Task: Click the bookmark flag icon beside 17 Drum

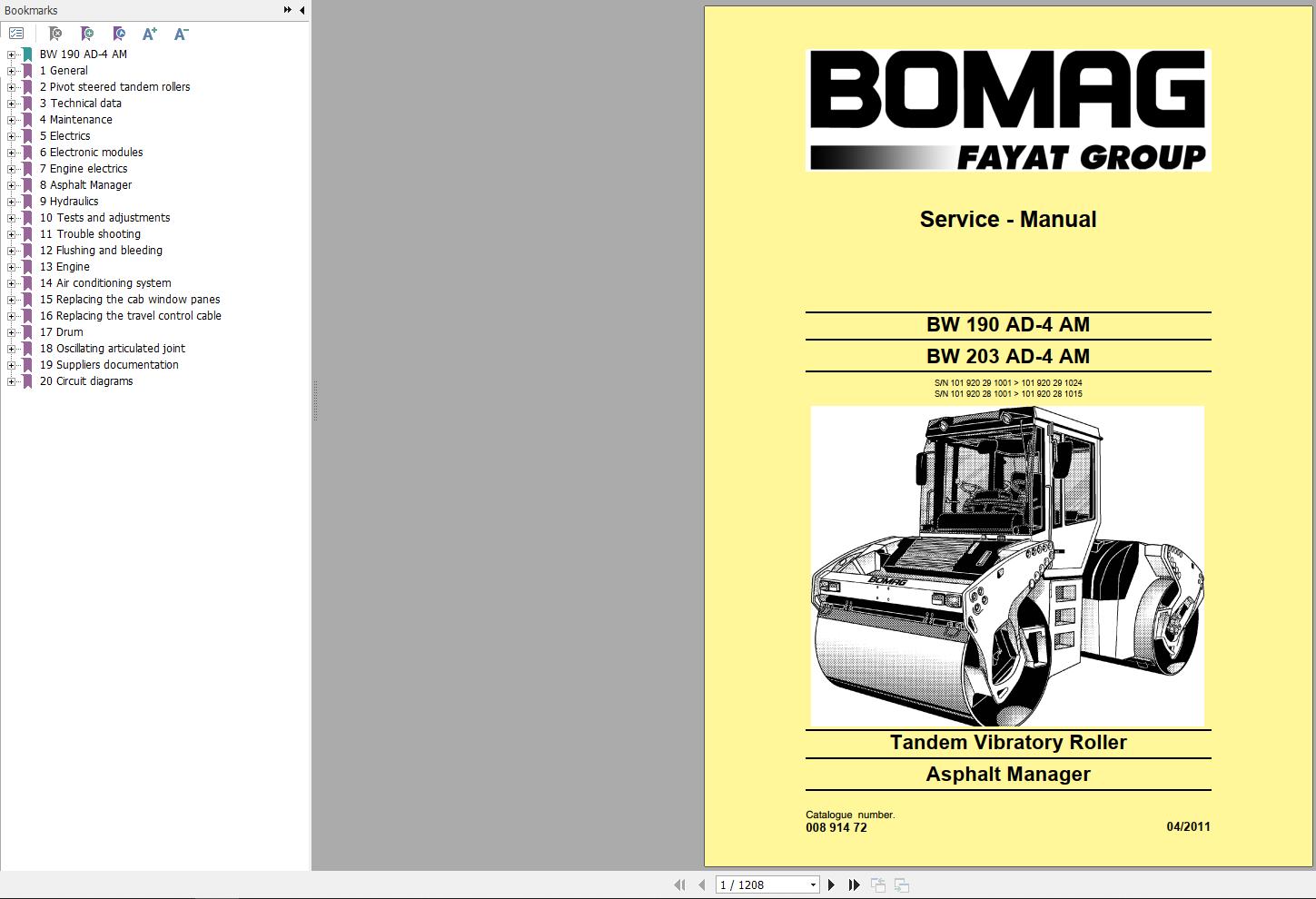Action: click(27, 332)
